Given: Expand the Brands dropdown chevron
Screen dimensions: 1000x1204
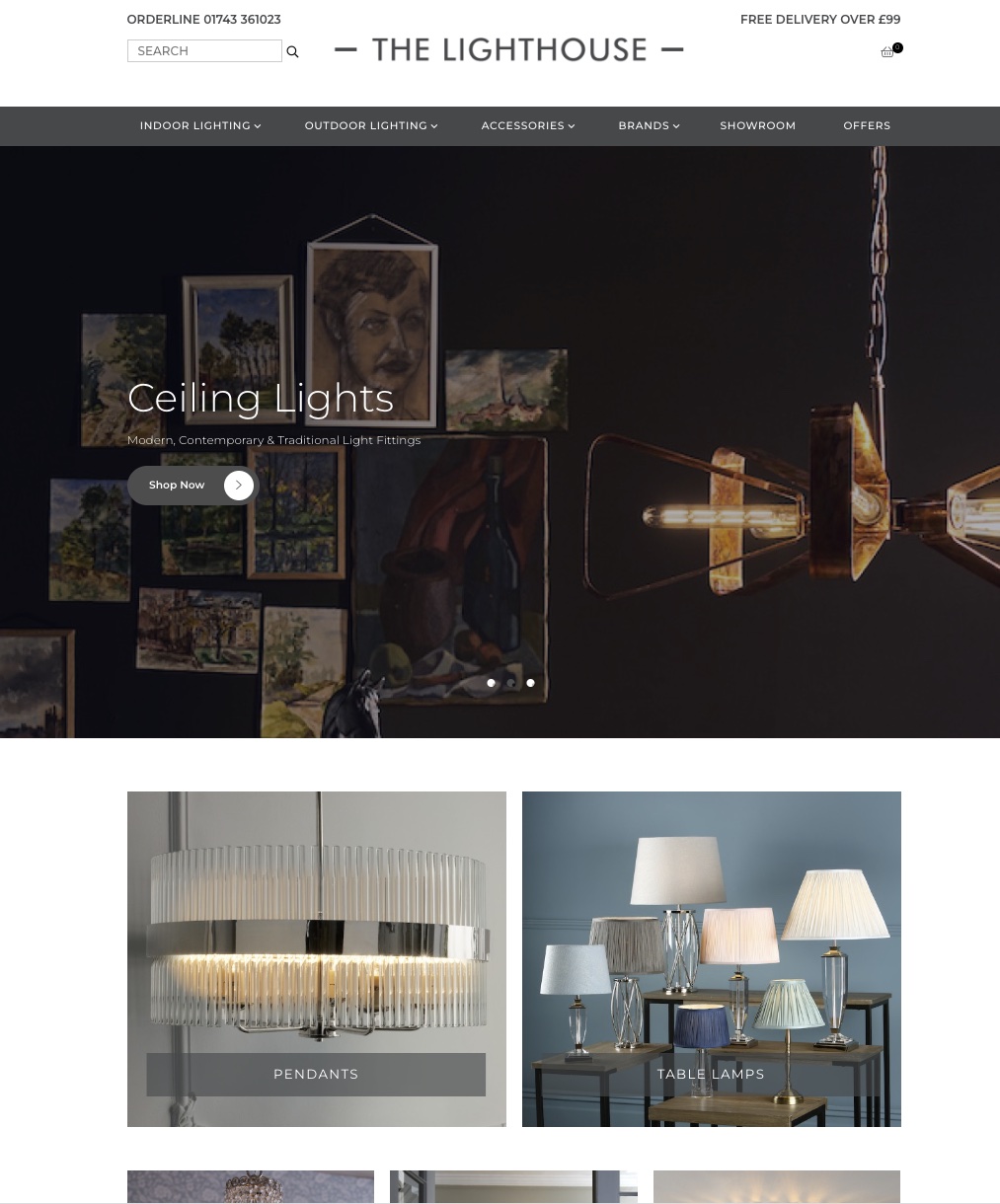Looking at the screenshot, I should click(x=676, y=126).
